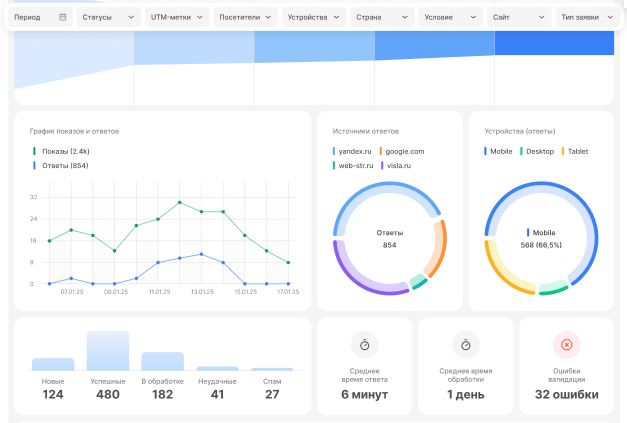This screenshot has height=423, width=627.
Task: Click the Неудачные status bar
Action: click(218, 368)
